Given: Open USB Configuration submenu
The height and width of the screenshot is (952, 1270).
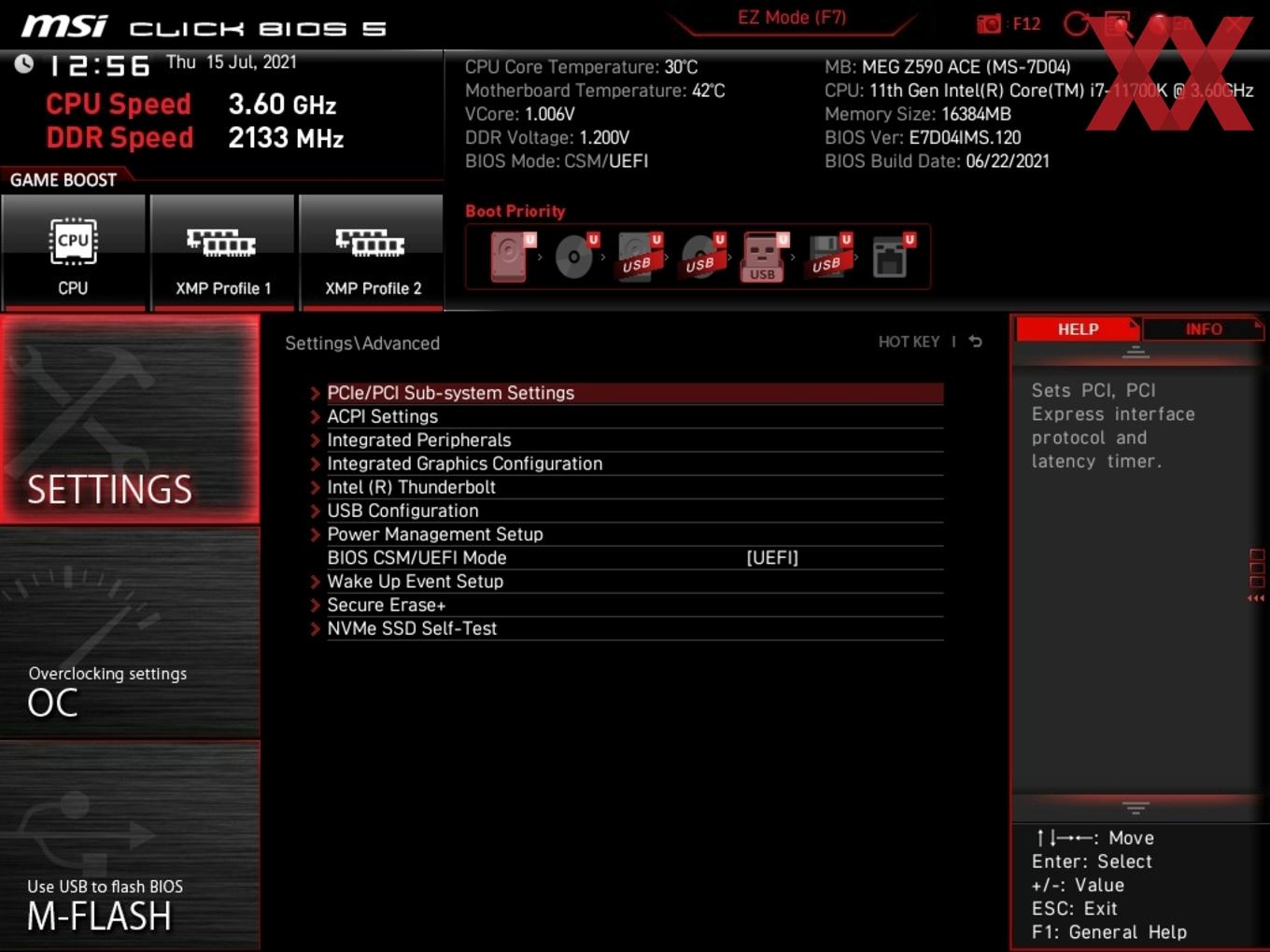Looking at the screenshot, I should tap(626, 511).
